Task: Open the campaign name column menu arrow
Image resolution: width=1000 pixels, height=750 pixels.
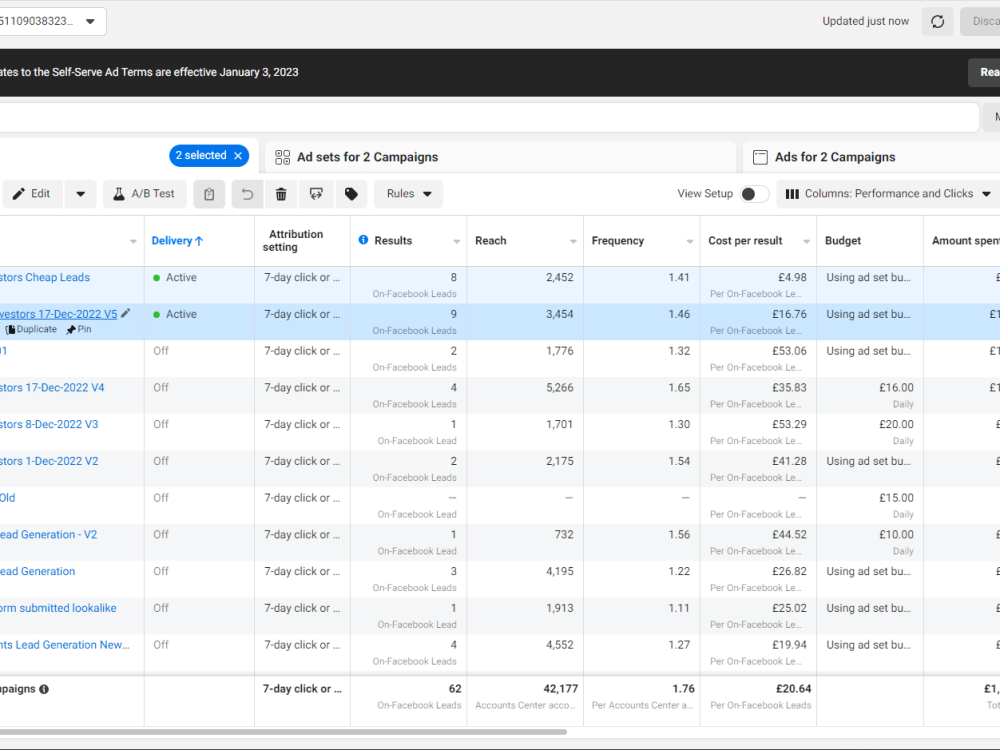Action: click(x=133, y=241)
